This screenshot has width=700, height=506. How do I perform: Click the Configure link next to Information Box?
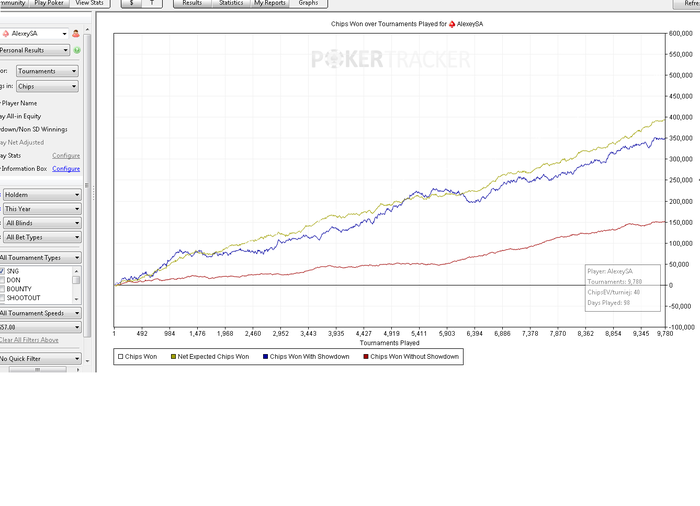point(66,168)
